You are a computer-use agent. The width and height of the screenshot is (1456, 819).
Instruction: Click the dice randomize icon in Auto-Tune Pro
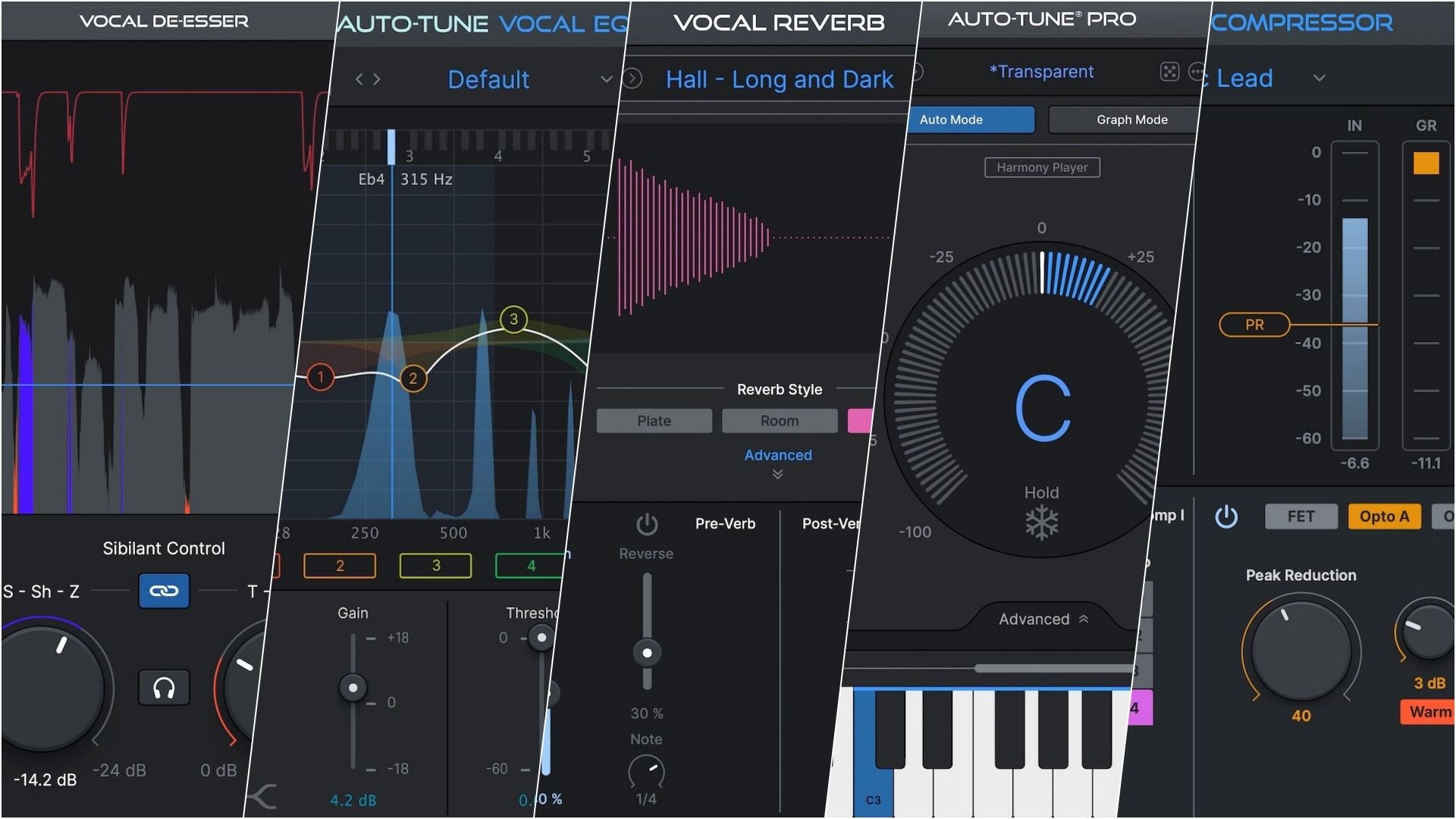click(x=1169, y=71)
